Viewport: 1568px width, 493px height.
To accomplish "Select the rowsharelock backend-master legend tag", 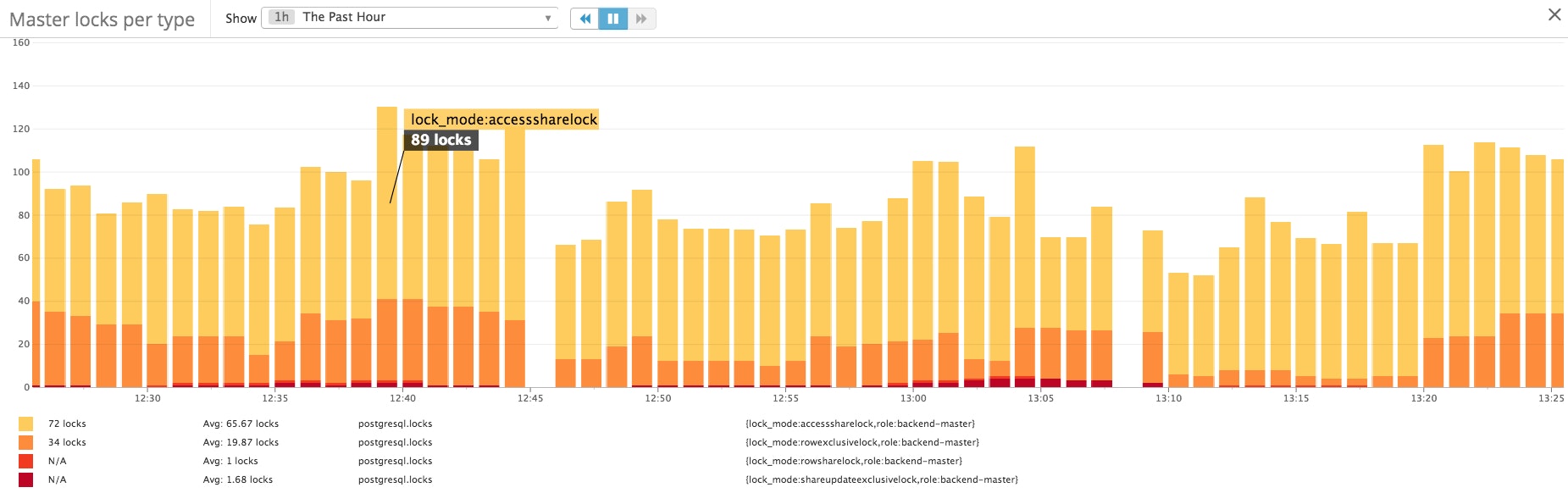I will point(853,461).
